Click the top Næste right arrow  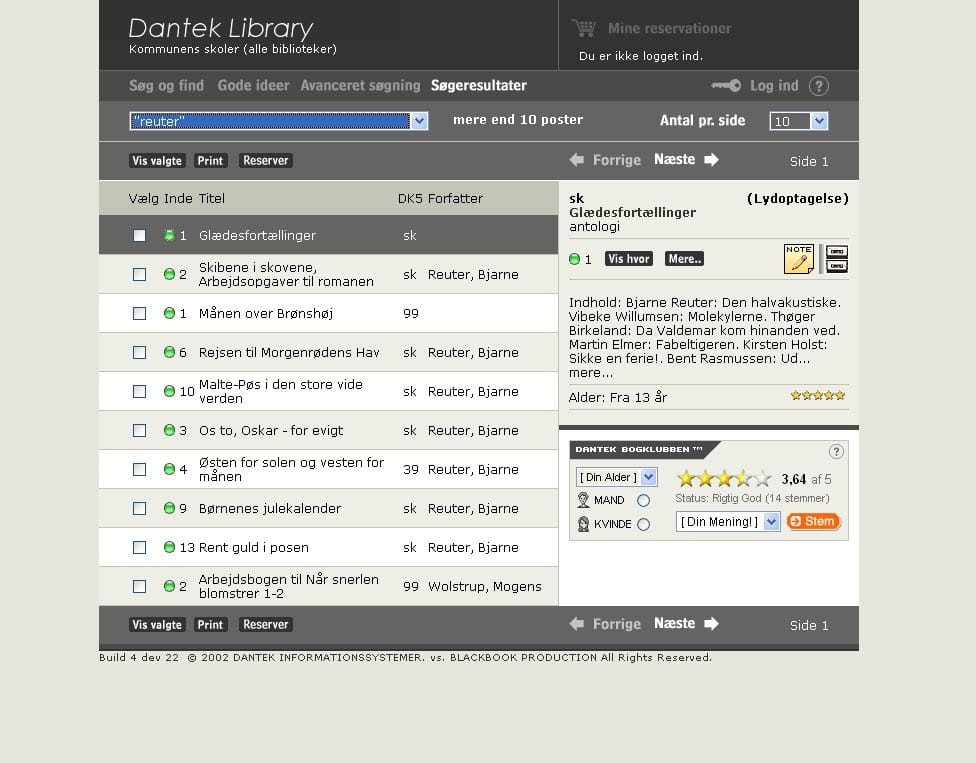pyautogui.click(x=711, y=160)
